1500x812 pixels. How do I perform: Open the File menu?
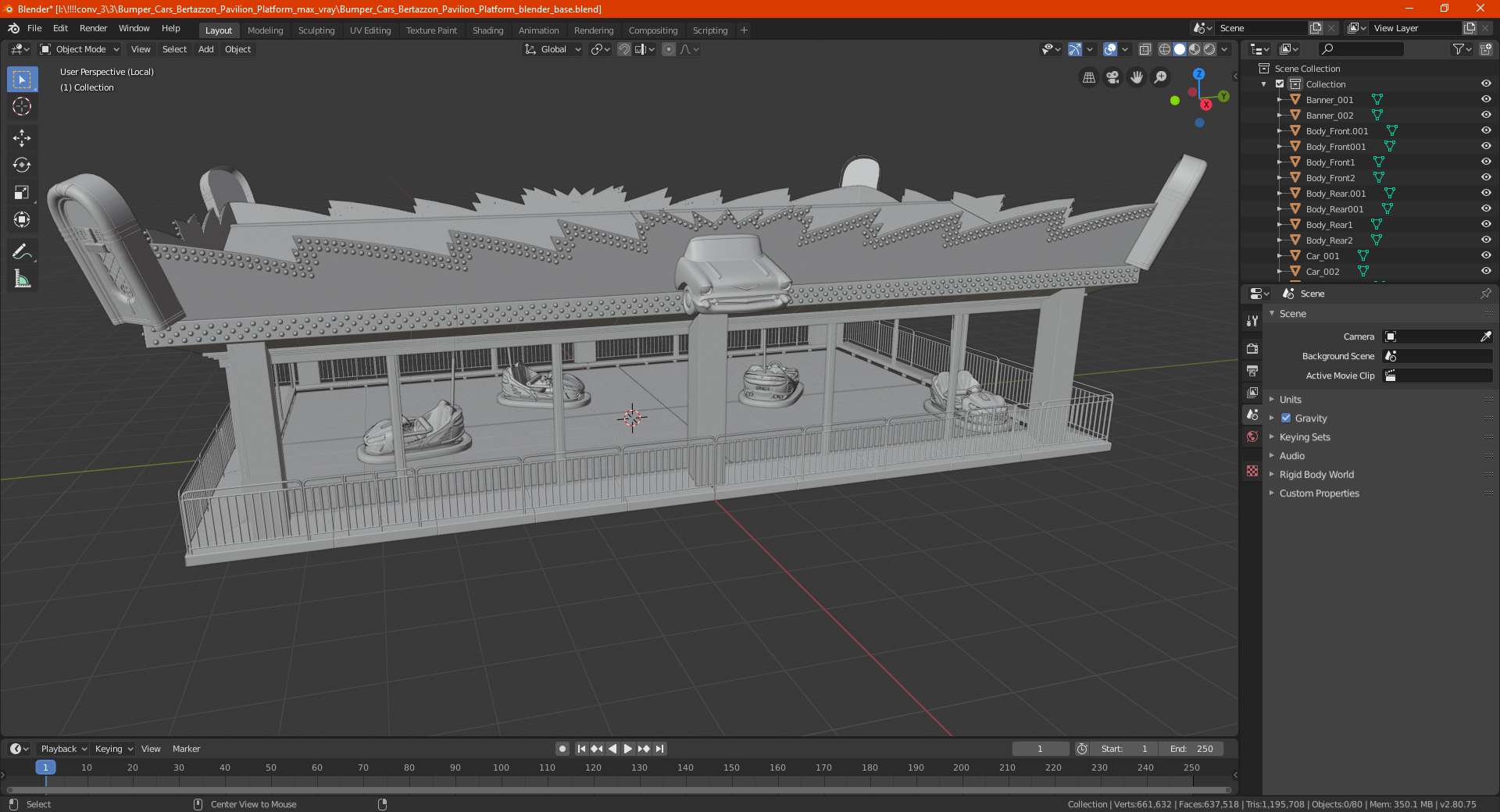(34, 28)
